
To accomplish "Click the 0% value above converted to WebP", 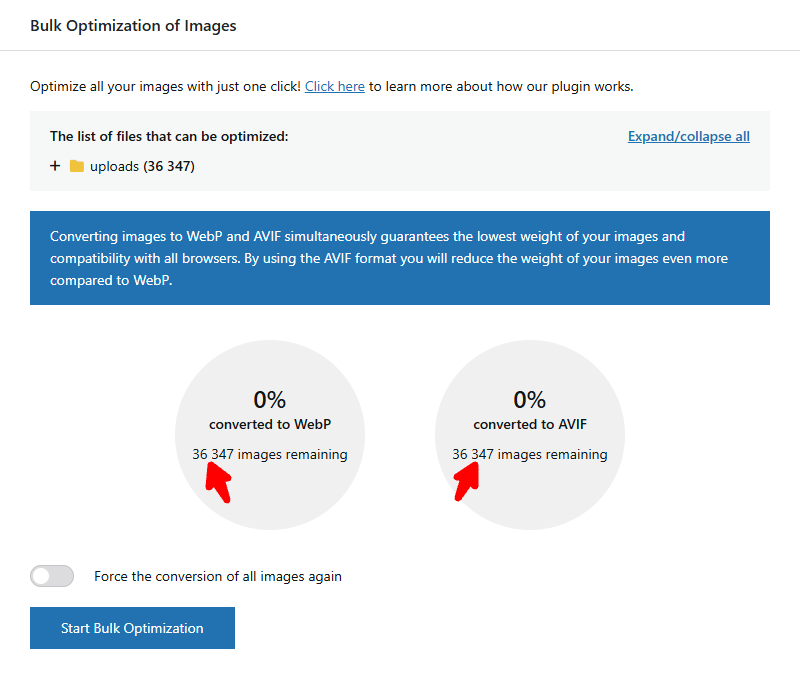I will pyautogui.click(x=270, y=400).
